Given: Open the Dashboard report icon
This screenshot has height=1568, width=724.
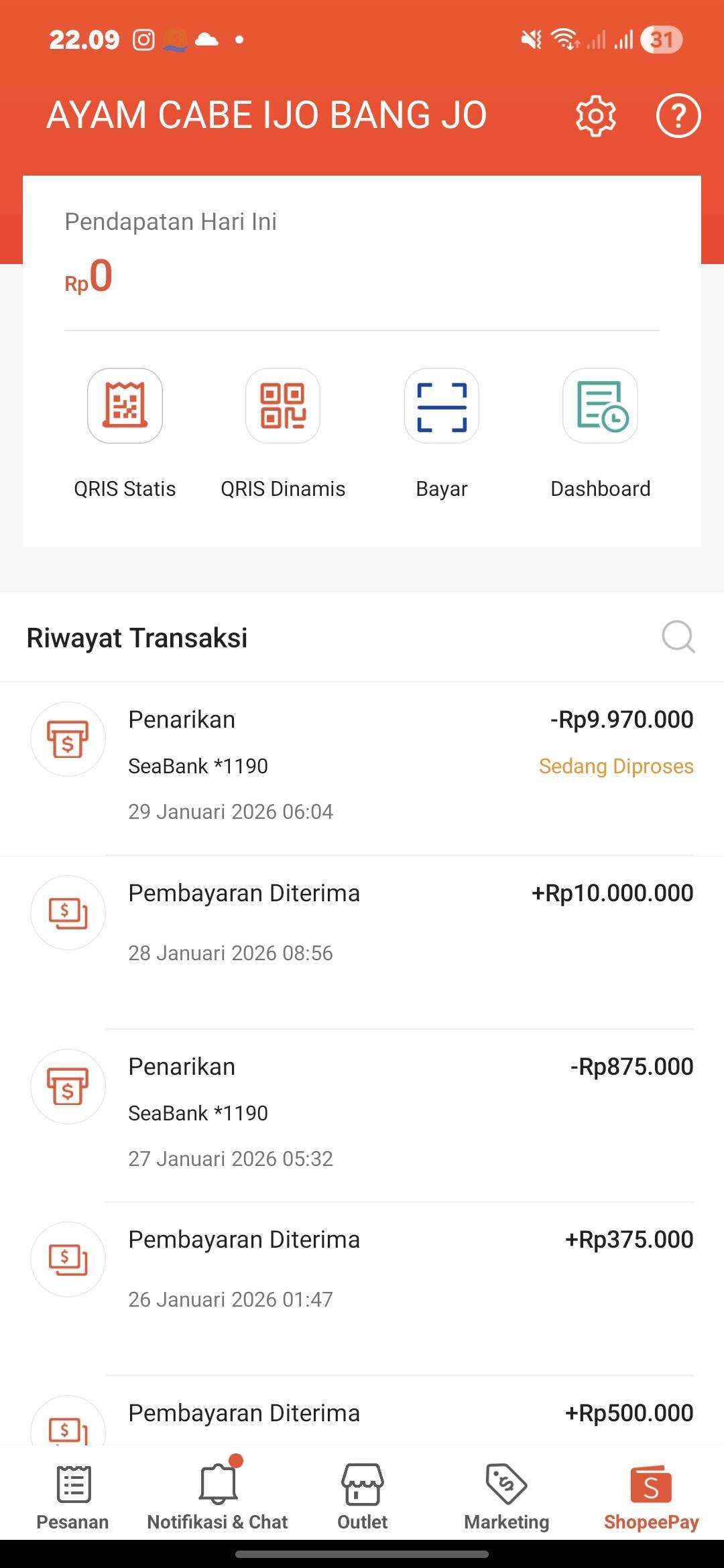Looking at the screenshot, I should click(600, 405).
